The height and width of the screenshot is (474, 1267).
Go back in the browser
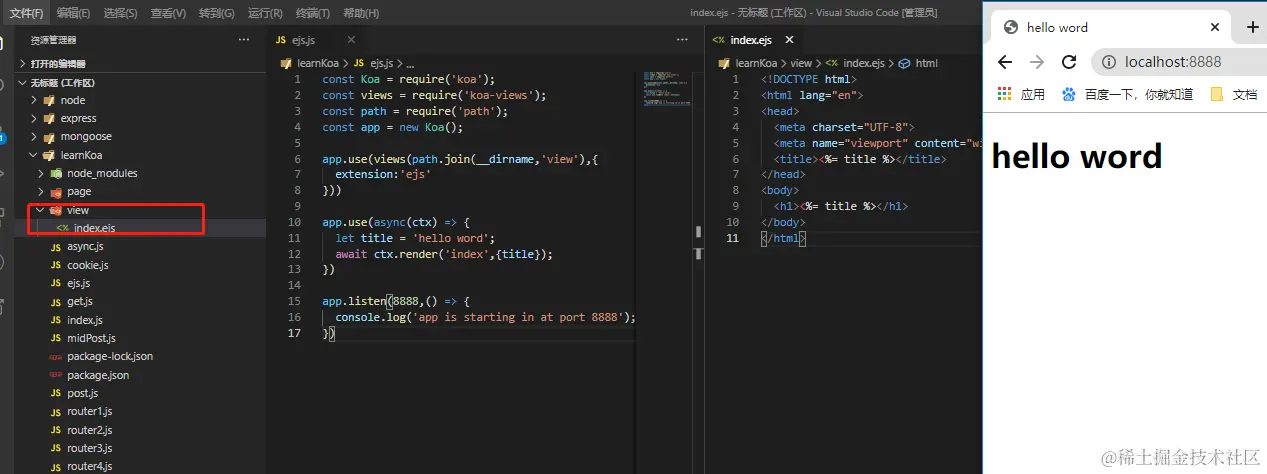click(x=1005, y=62)
